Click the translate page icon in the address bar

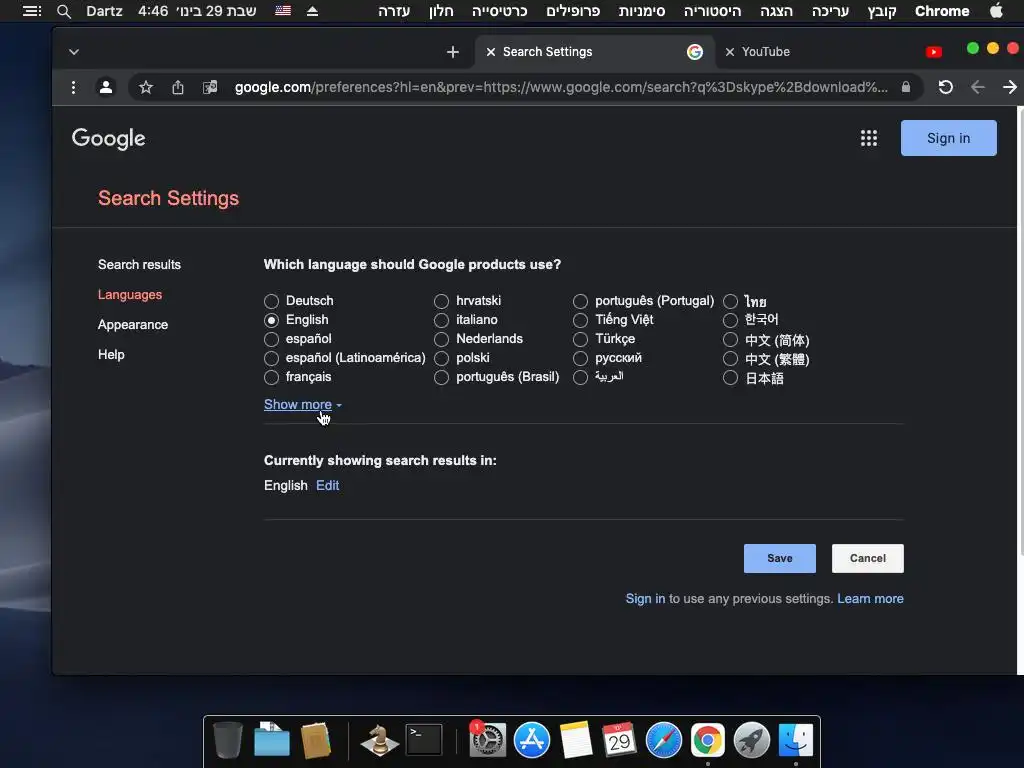210,87
